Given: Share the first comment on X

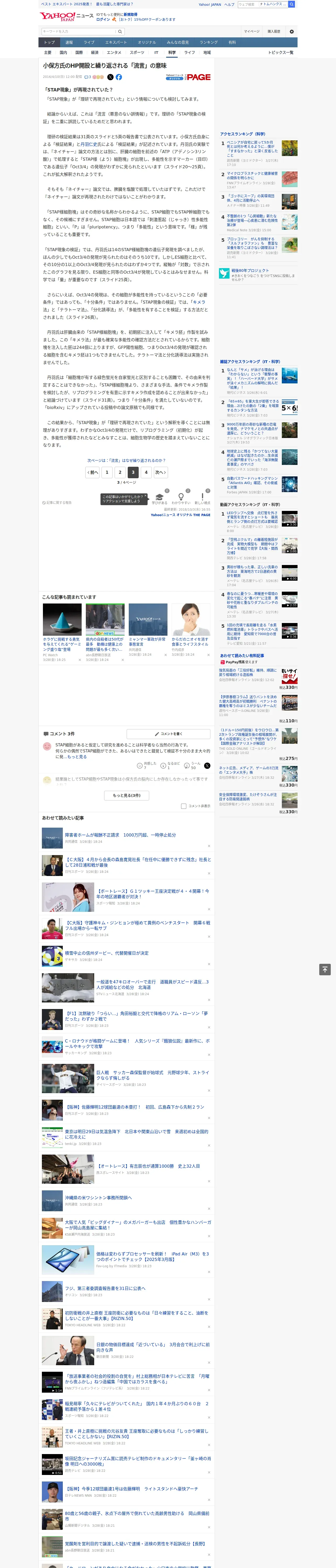Looking at the screenshot, I should pos(207,766).
